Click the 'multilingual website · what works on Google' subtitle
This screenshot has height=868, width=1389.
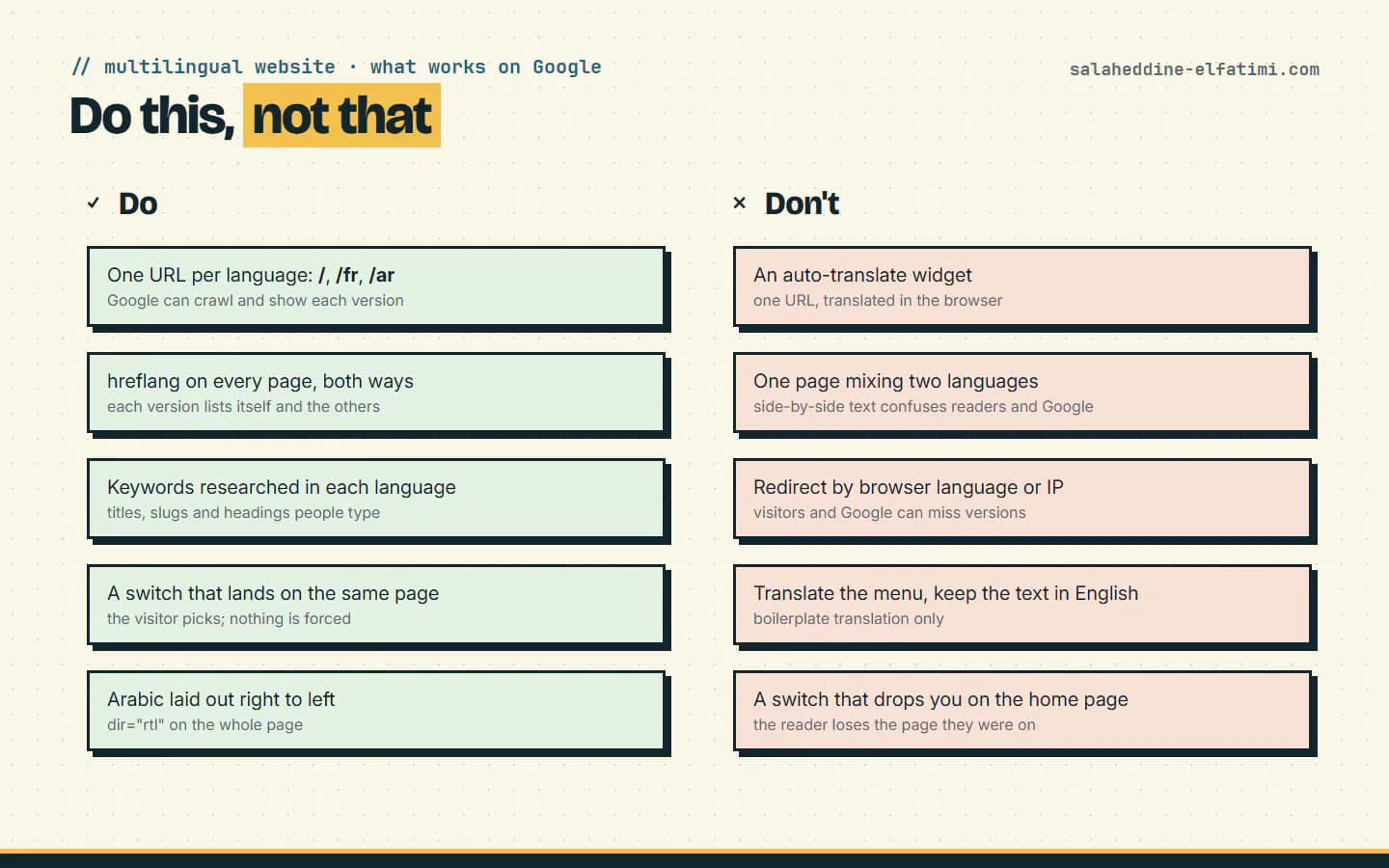coord(338,67)
